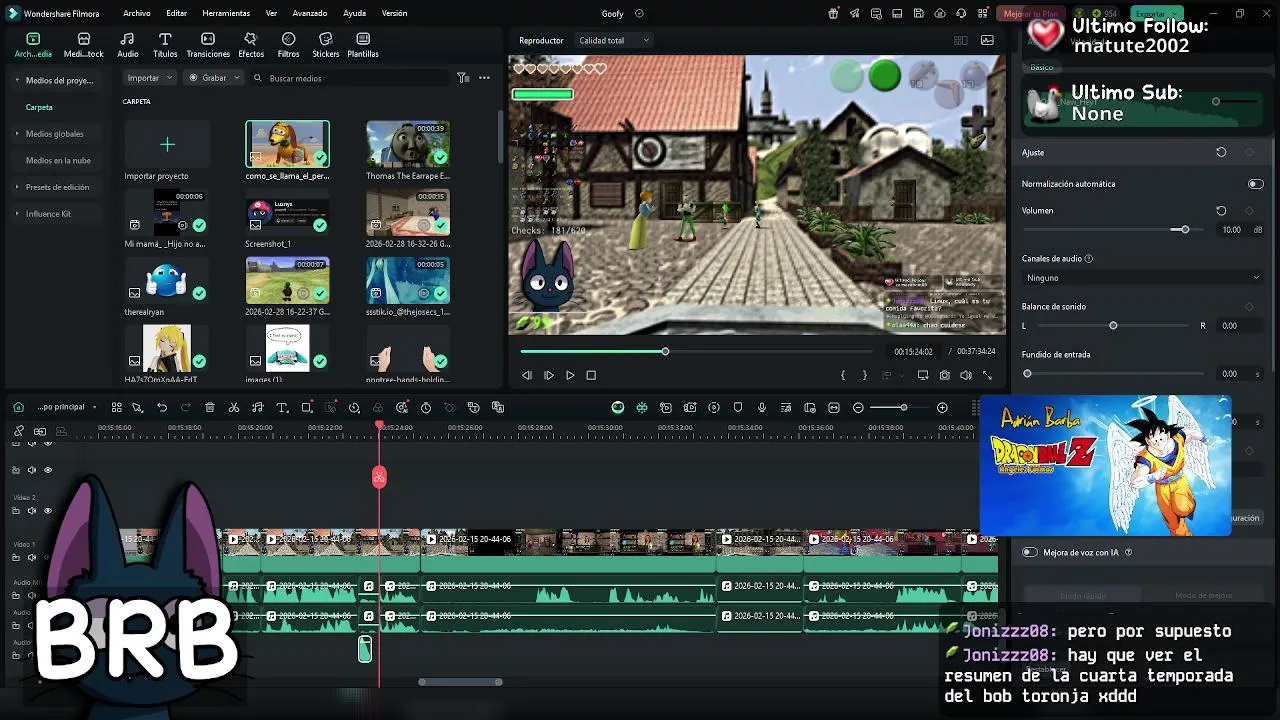Open the Editar menu

[177, 13]
